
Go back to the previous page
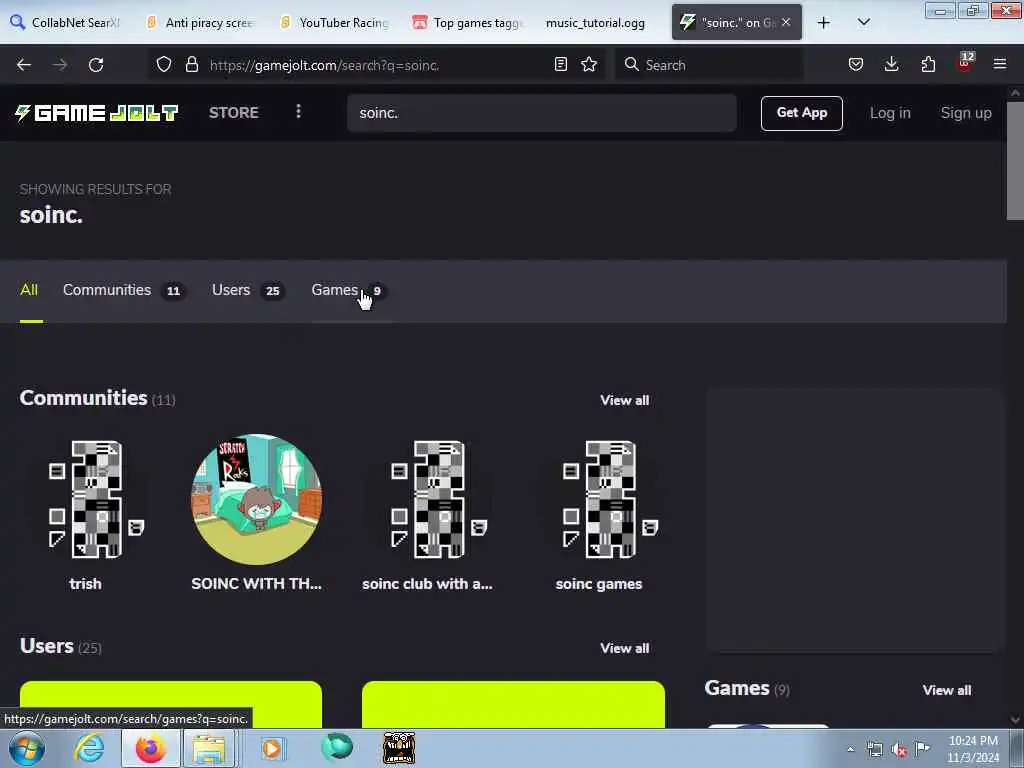24,65
